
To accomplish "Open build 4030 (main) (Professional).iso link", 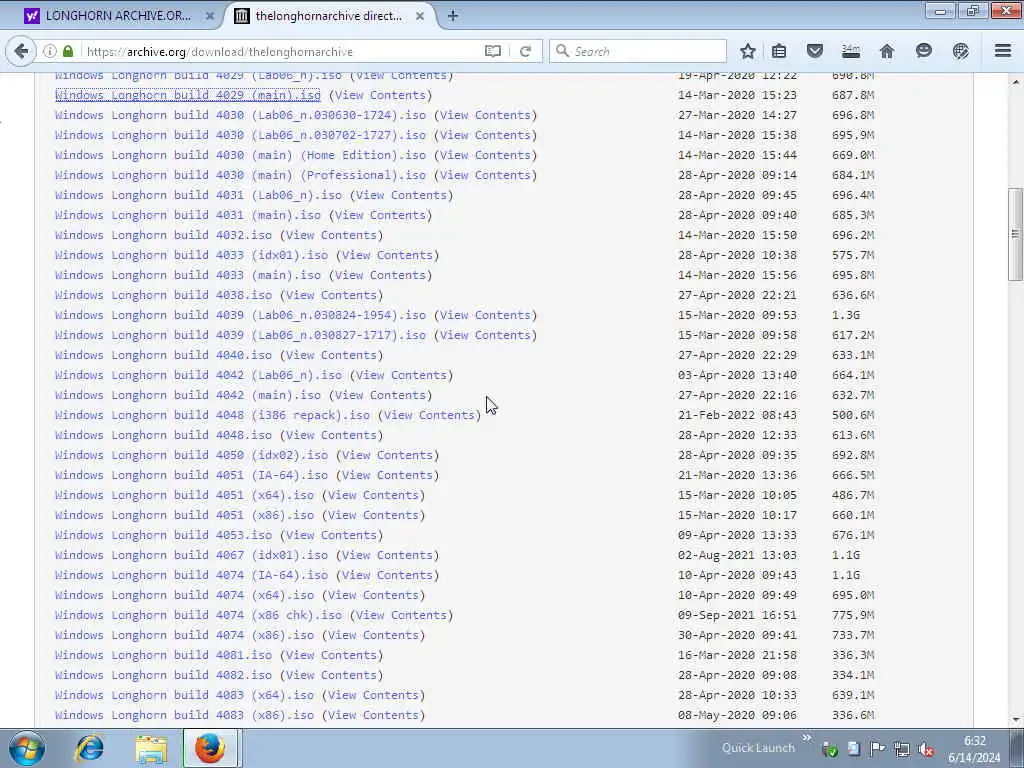I will 240,175.
